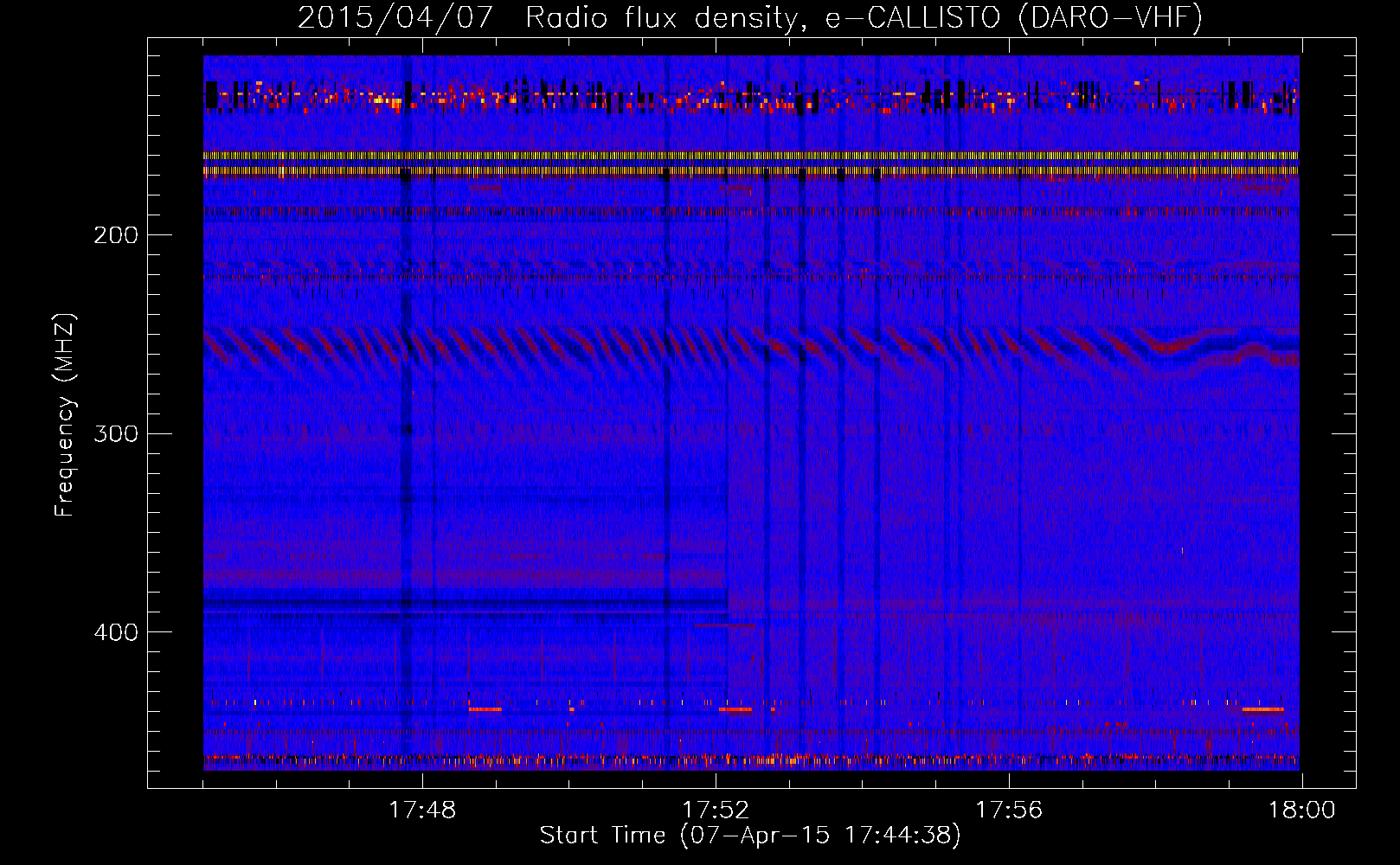This screenshot has height=865, width=1400.
Task: Click the orange dash near 17:59 below 400 MHz
Action: point(1262,709)
